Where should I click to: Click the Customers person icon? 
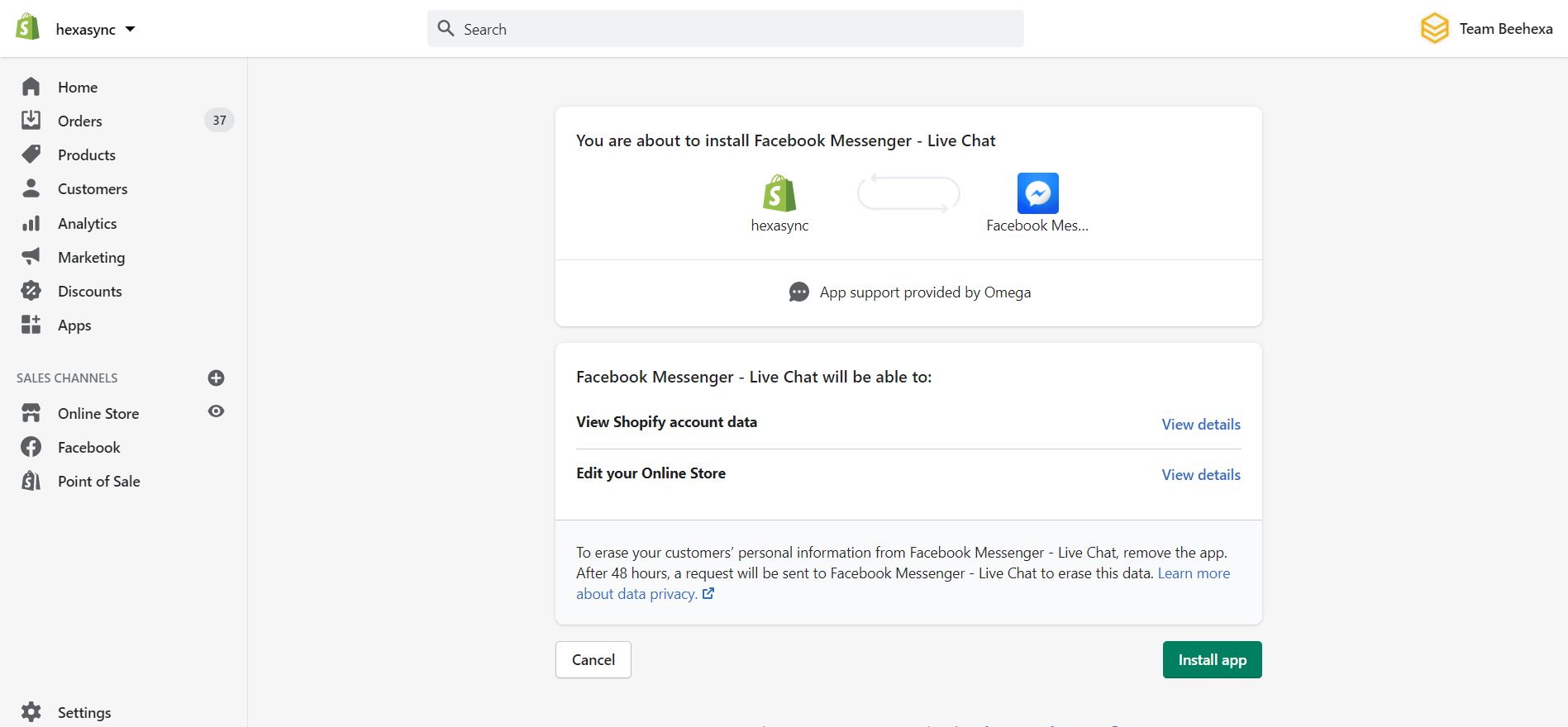point(31,188)
